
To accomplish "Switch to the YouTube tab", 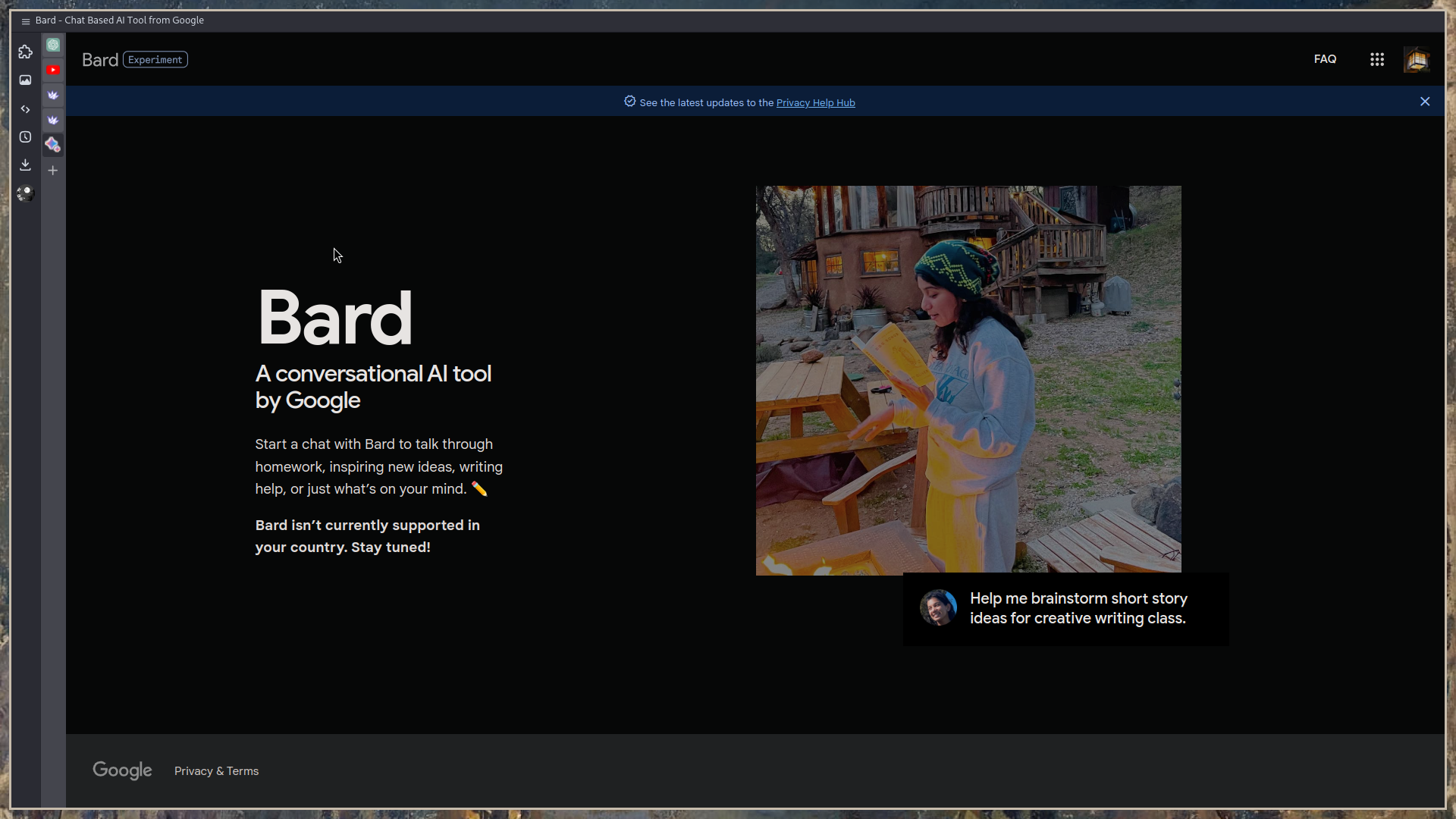I will point(53,70).
